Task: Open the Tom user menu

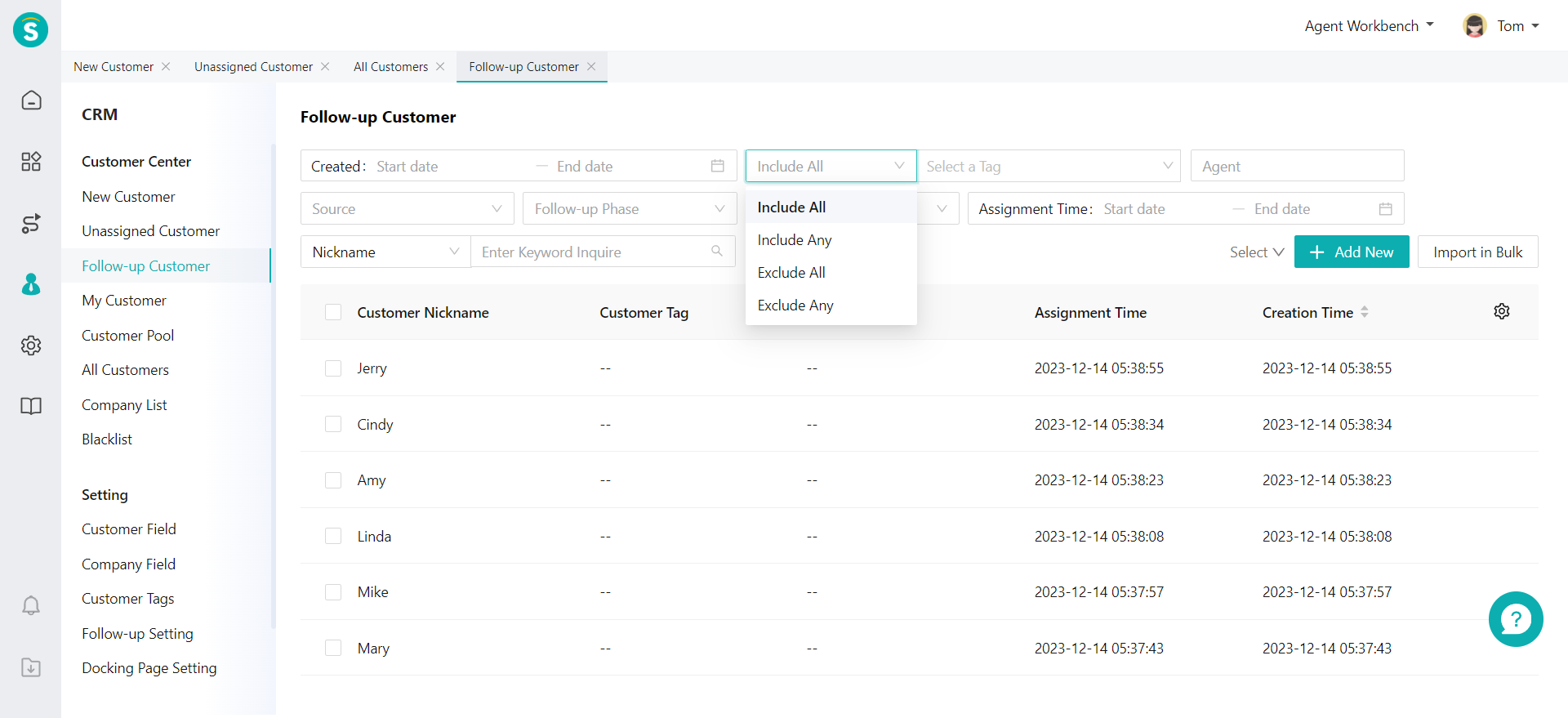Action: coord(1518,26)
